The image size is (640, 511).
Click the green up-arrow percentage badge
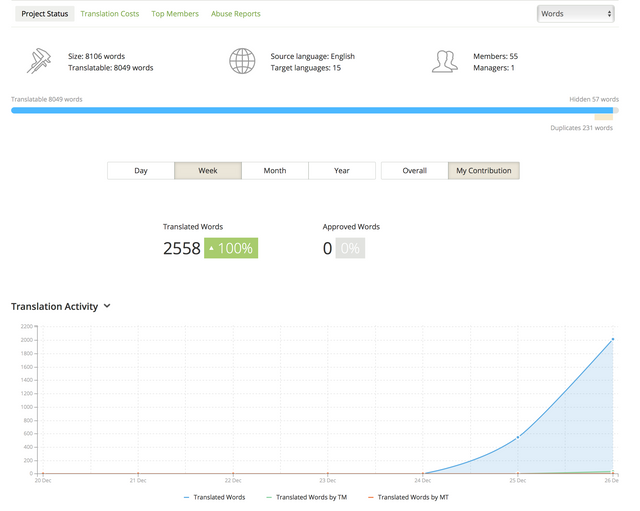coord(231,248)
